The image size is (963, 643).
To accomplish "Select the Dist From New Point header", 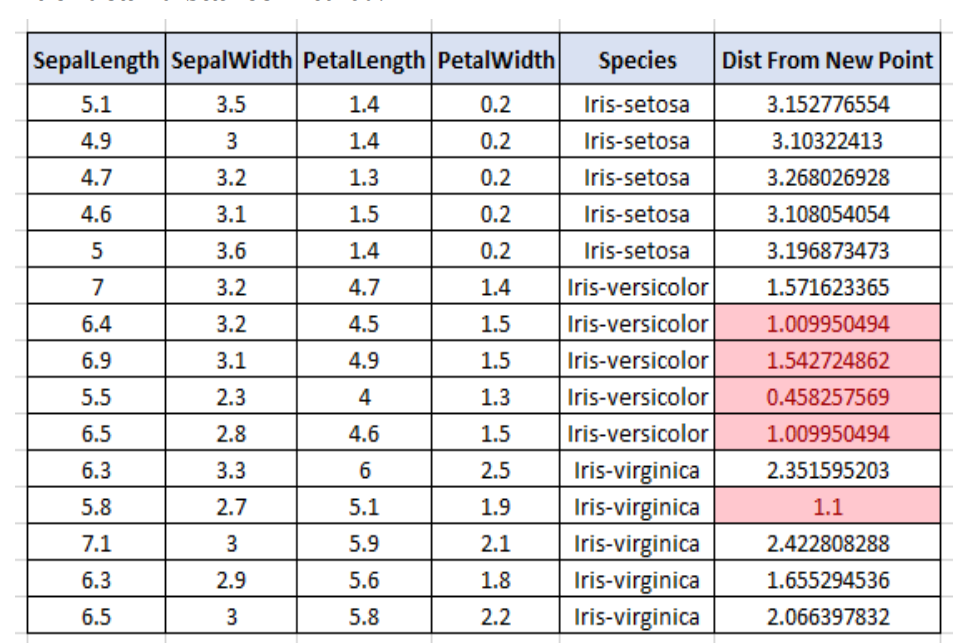I will coord(827,61).
